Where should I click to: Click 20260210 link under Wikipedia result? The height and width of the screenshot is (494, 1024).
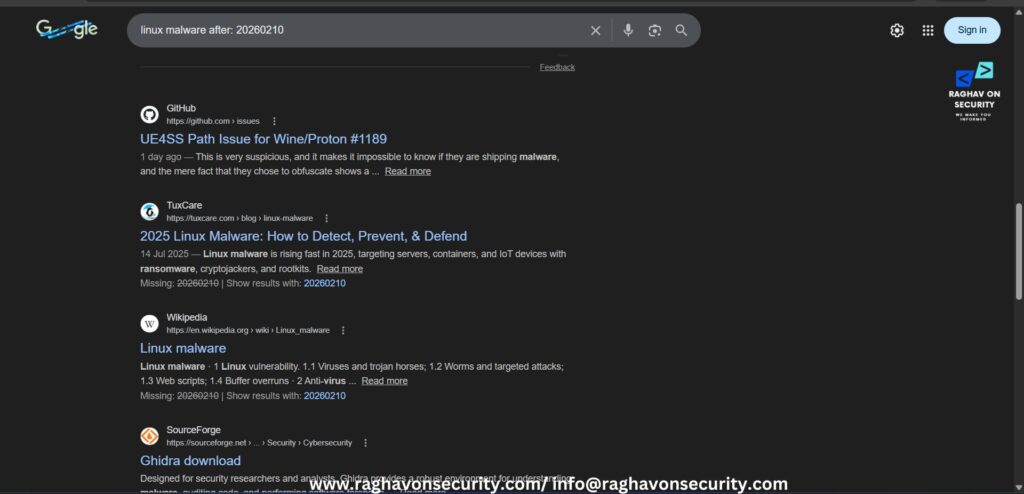tap(325, 396)
